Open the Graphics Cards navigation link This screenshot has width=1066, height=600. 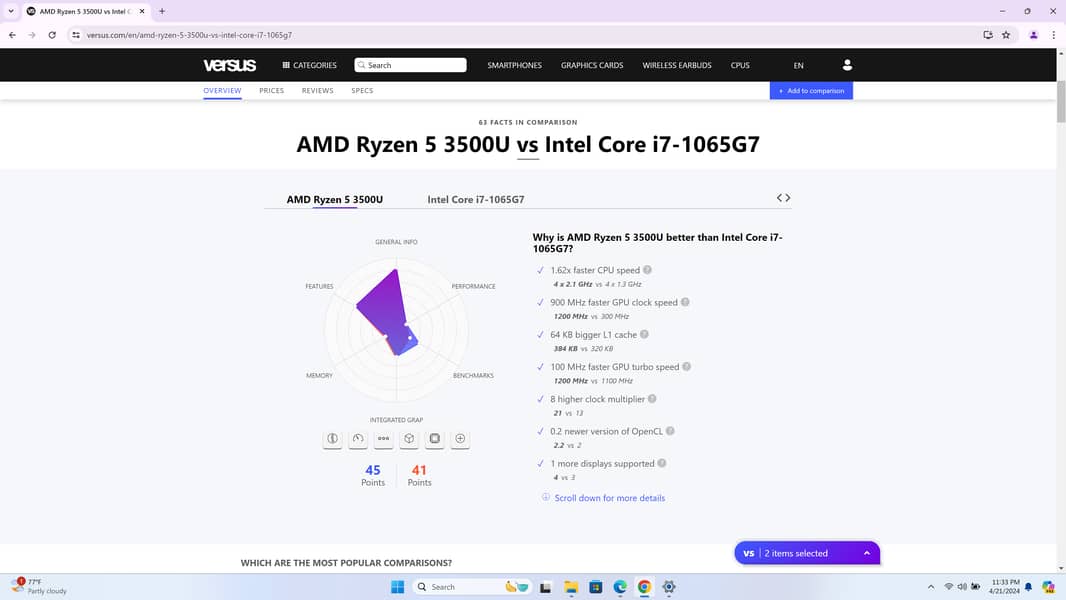click(592, 65)
